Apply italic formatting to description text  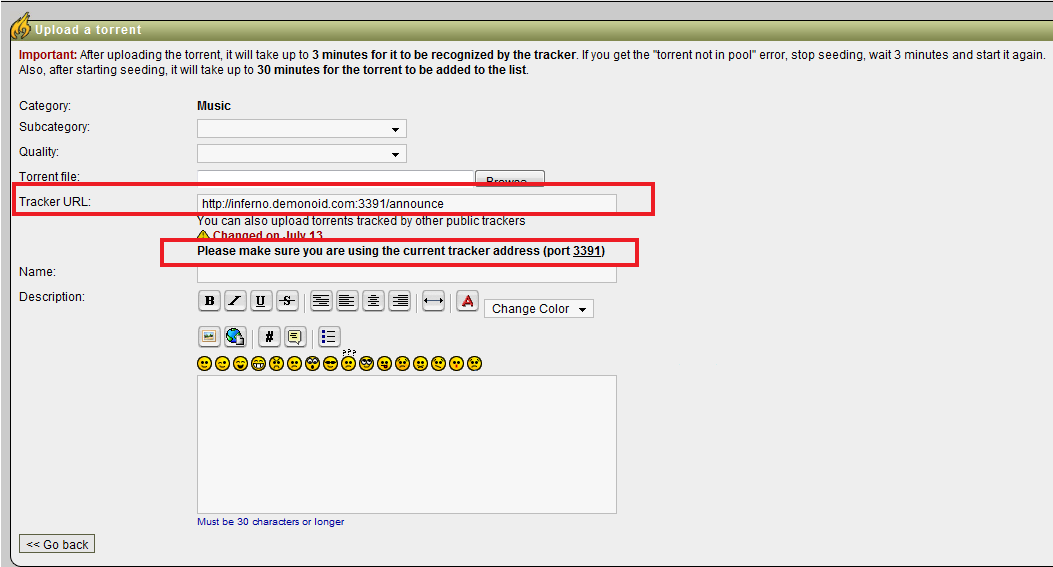235,301
